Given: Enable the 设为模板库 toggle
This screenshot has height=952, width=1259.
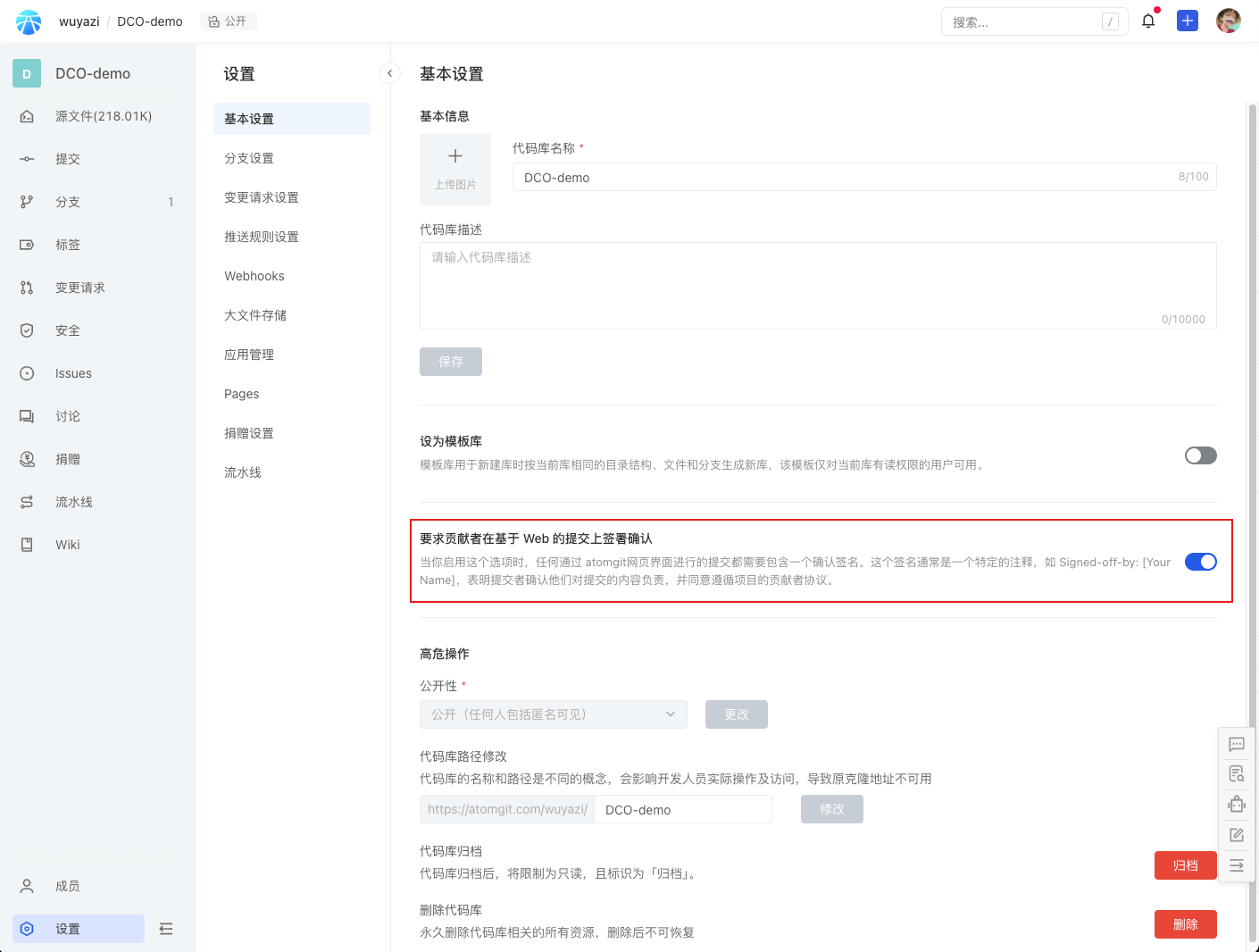Looking at the screenshot, I should tap(1200, 455).
